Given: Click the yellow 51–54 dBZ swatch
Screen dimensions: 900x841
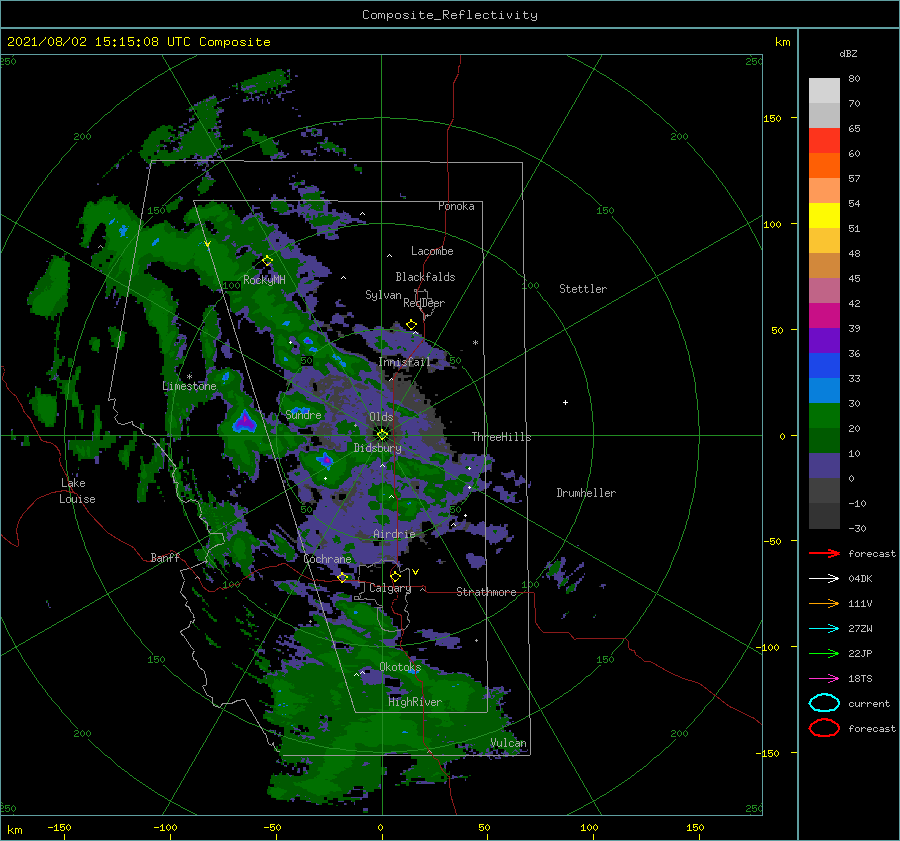Looking at the screenshot, I should (824, 216).
